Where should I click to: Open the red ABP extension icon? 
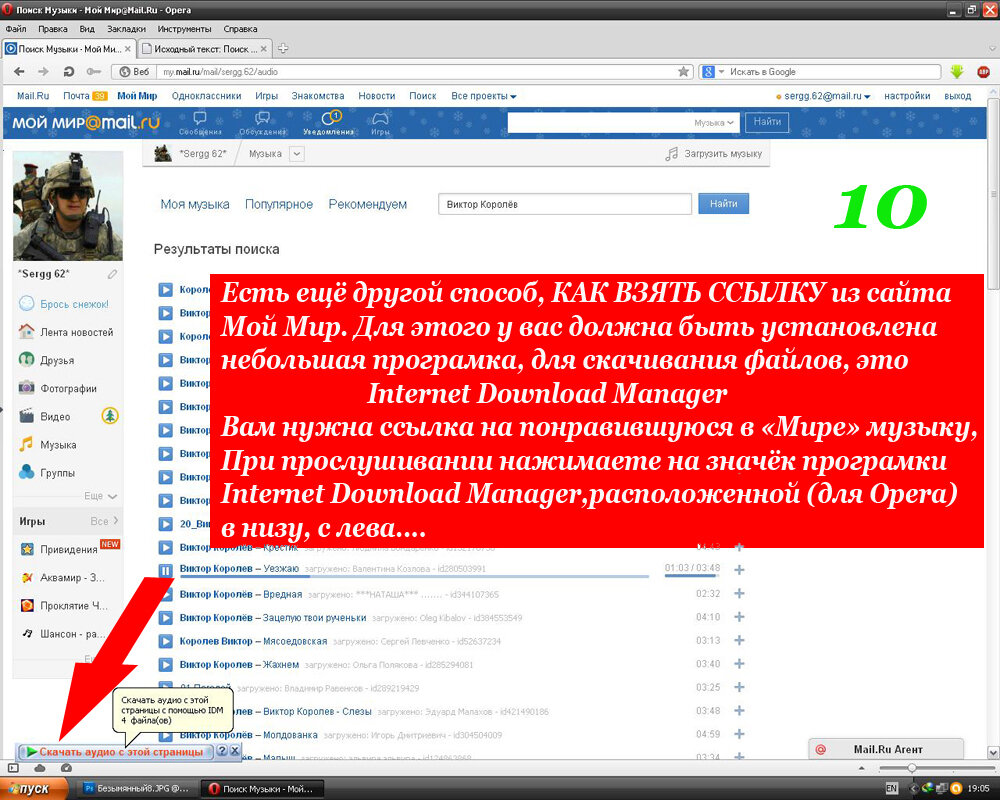(983, 72)
